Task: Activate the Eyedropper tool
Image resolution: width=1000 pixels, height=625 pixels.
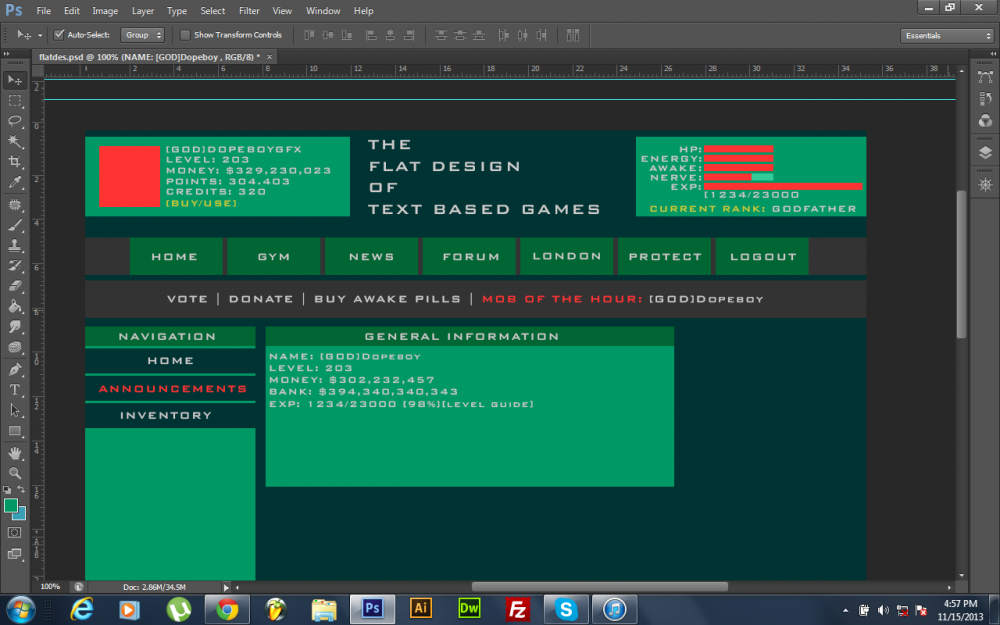Action: coord(15,183)
